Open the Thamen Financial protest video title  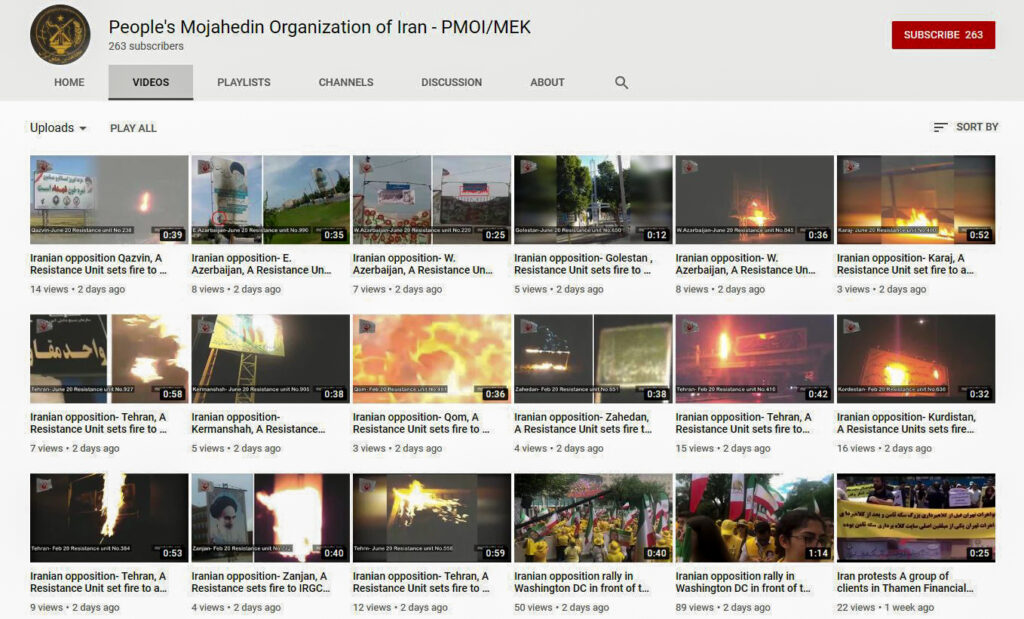point(906,582)
